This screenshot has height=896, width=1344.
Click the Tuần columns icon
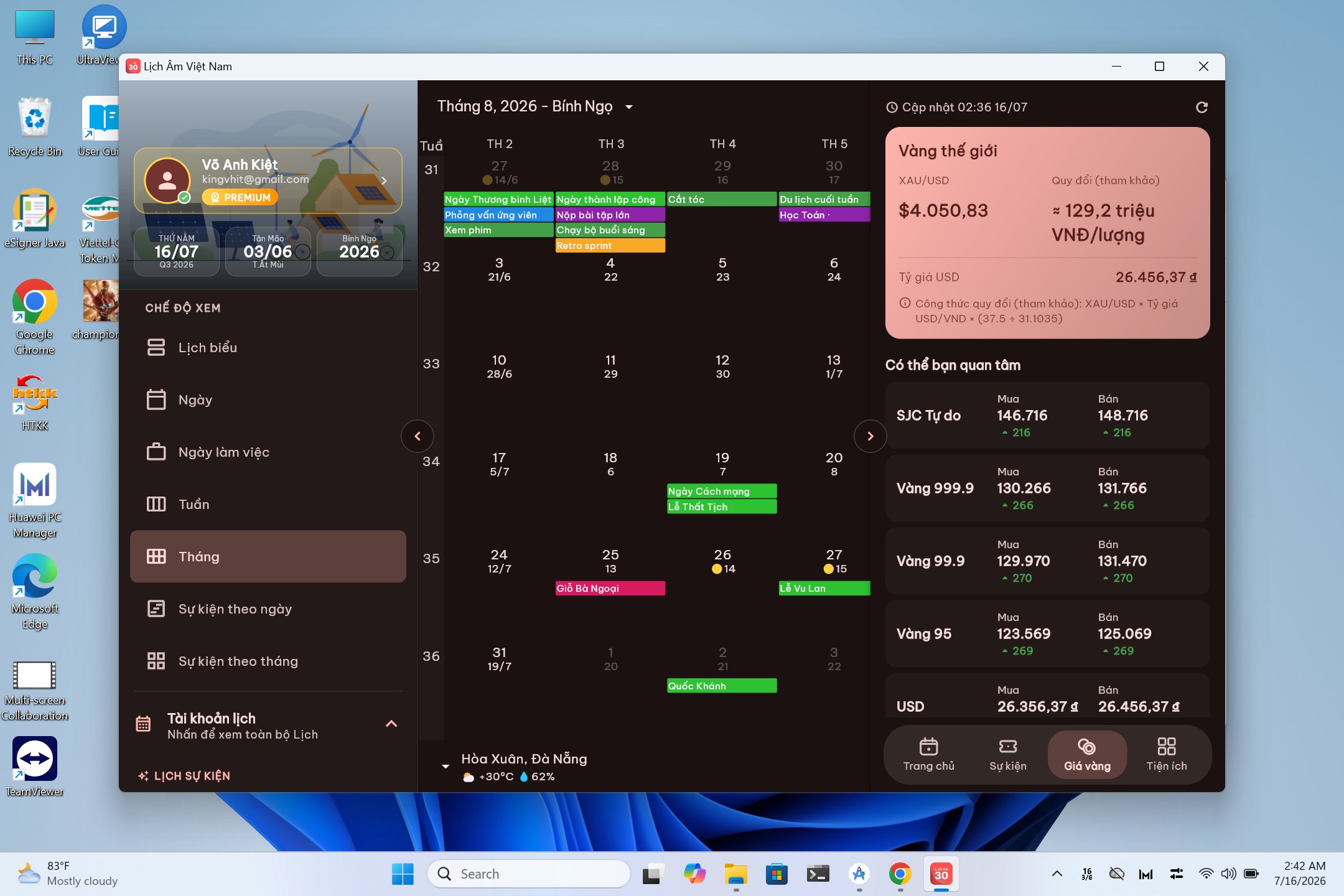(156, 504)
